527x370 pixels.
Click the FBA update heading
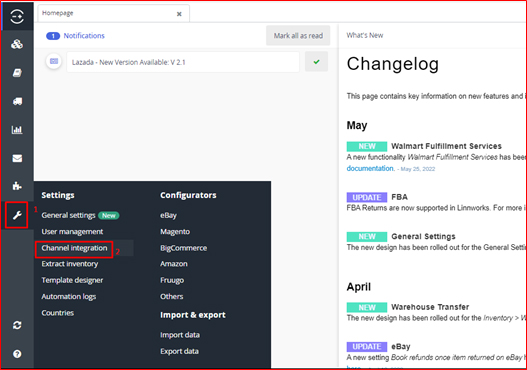click(x=399, y=197)
